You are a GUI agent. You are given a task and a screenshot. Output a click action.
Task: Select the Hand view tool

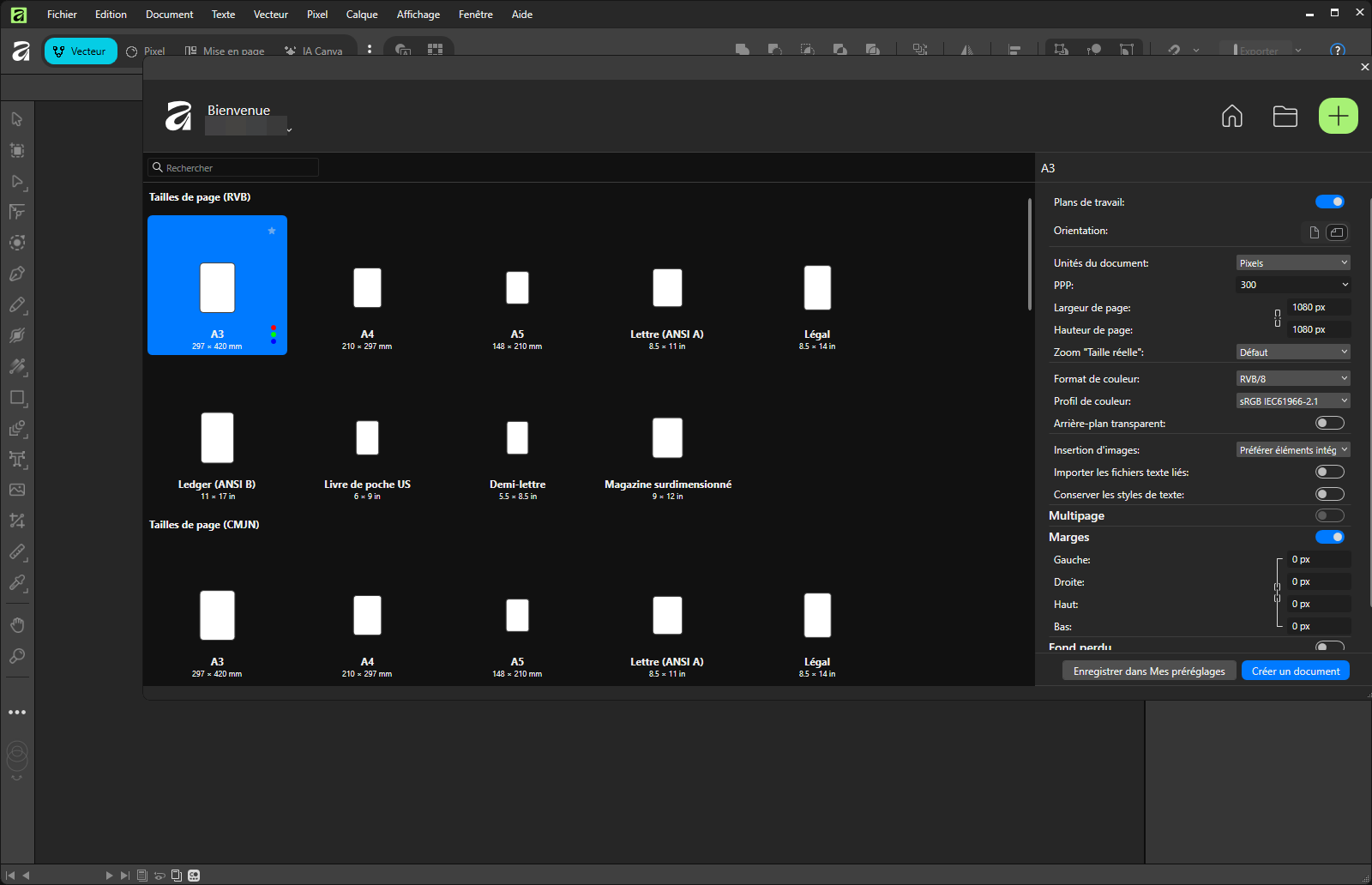[17, 624]
